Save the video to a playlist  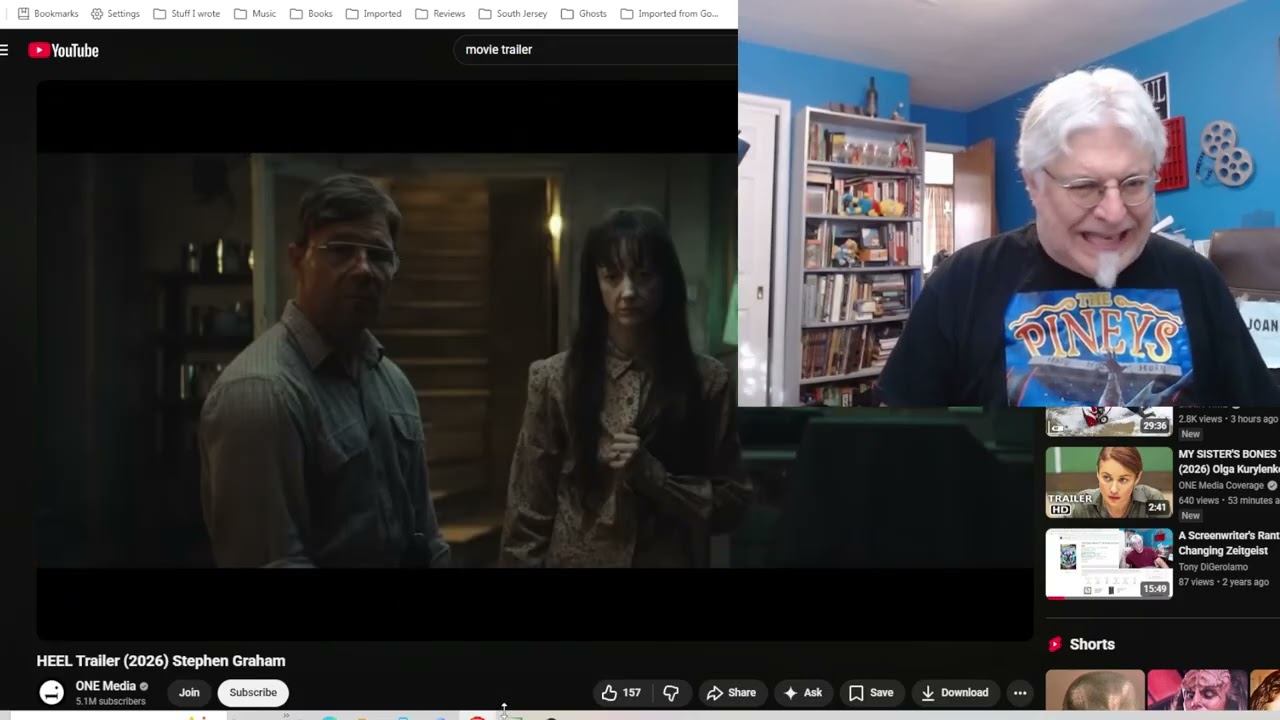(870, 692)
